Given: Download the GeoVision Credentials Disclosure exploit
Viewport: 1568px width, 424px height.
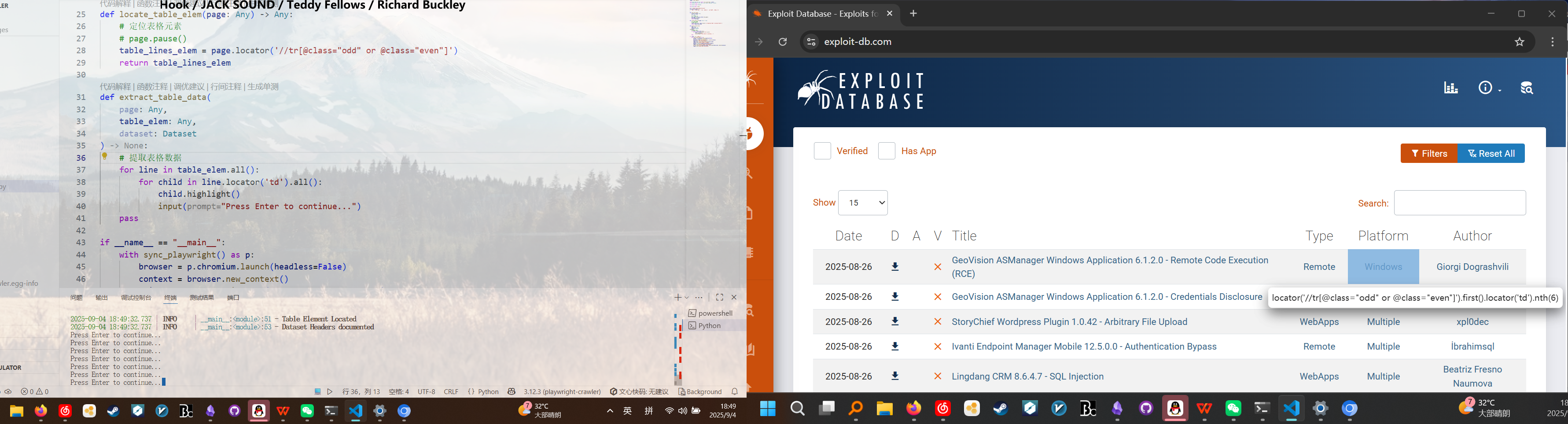Looking at the screenshot, I should [895, 297].
